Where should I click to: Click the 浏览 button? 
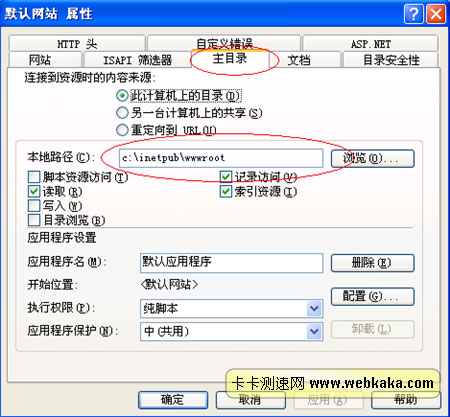click(372, 158)
